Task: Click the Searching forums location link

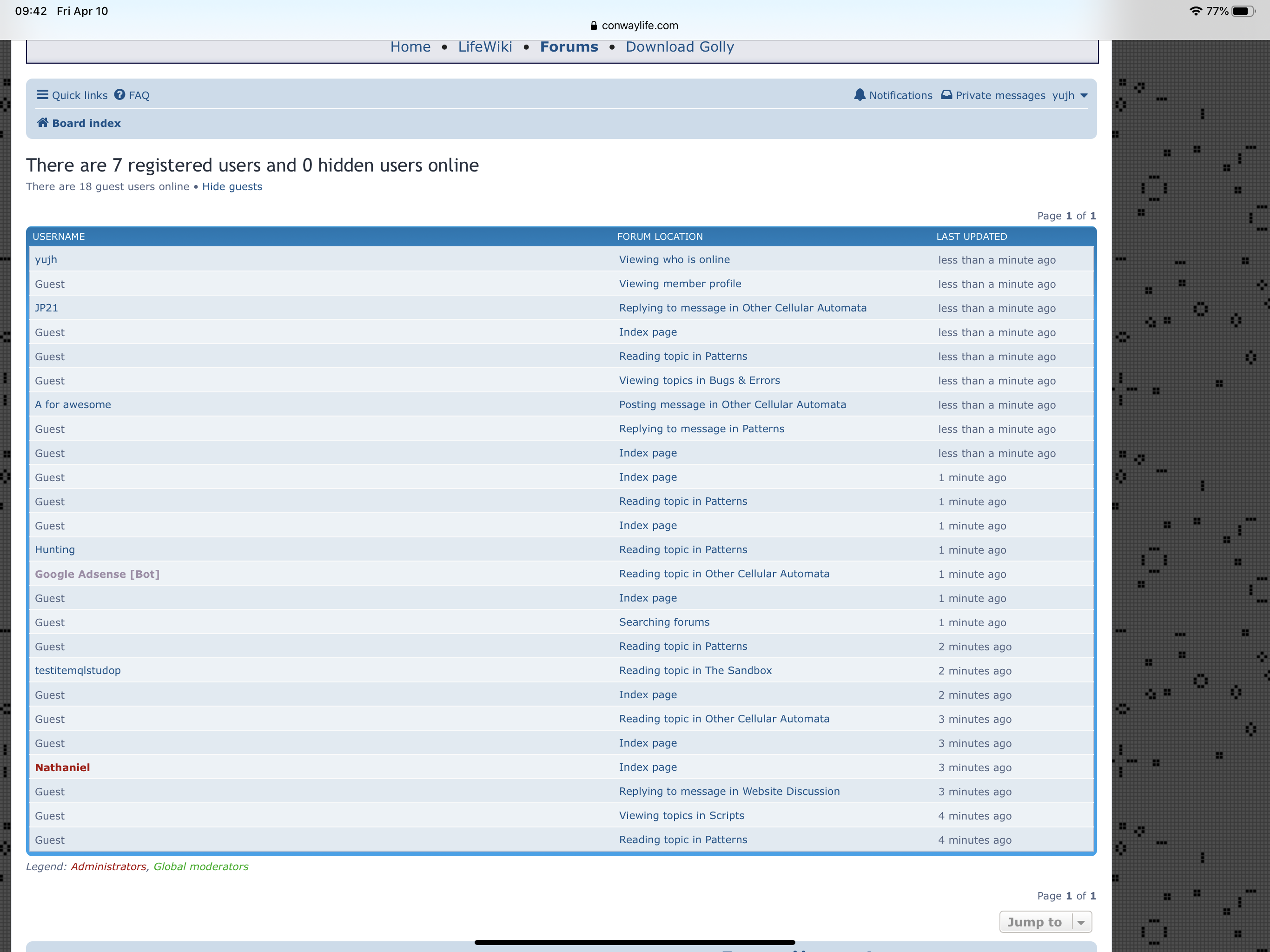Action: [664, 622]
